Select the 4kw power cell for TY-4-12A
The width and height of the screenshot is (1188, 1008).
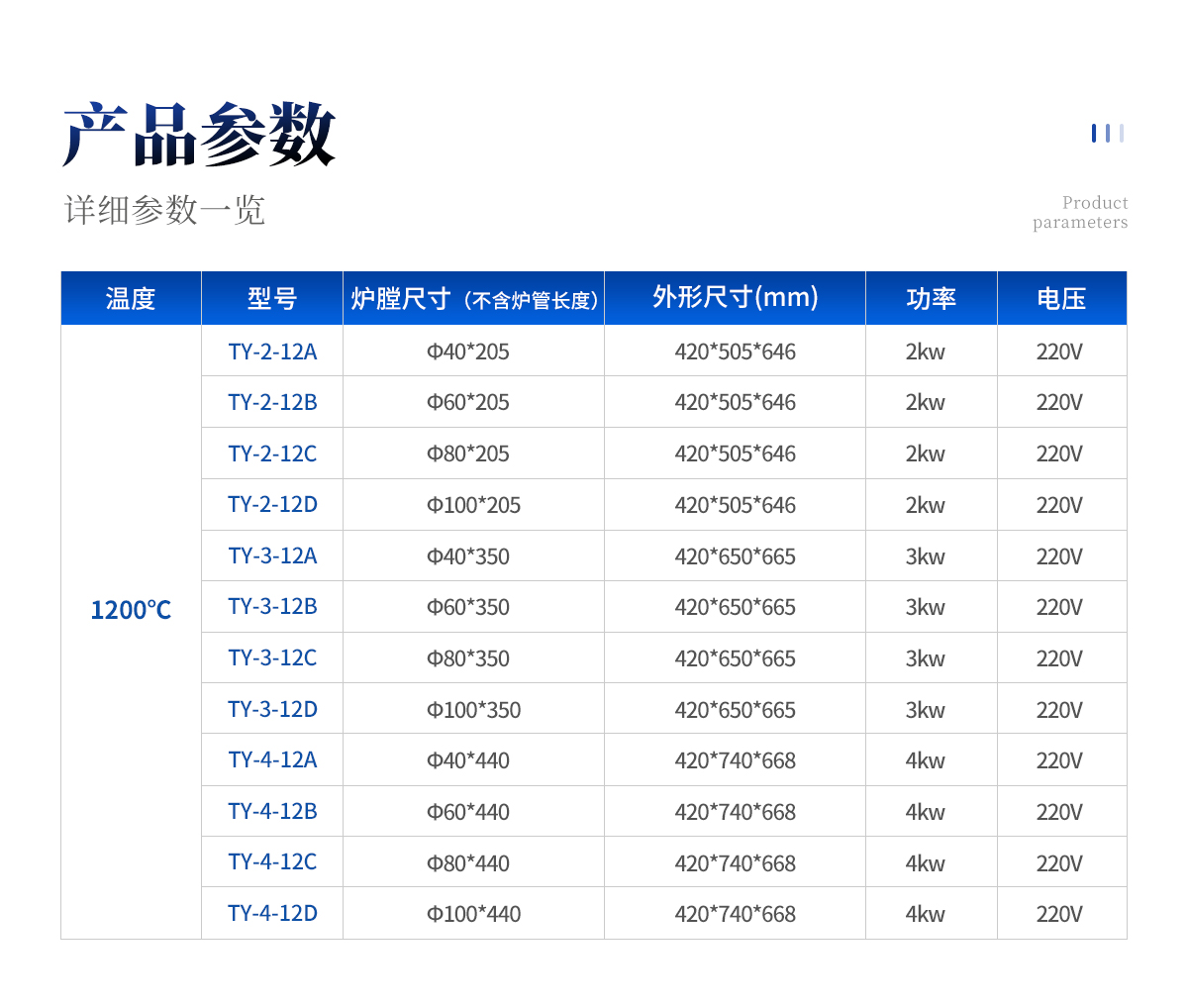(x=926, y=760)
